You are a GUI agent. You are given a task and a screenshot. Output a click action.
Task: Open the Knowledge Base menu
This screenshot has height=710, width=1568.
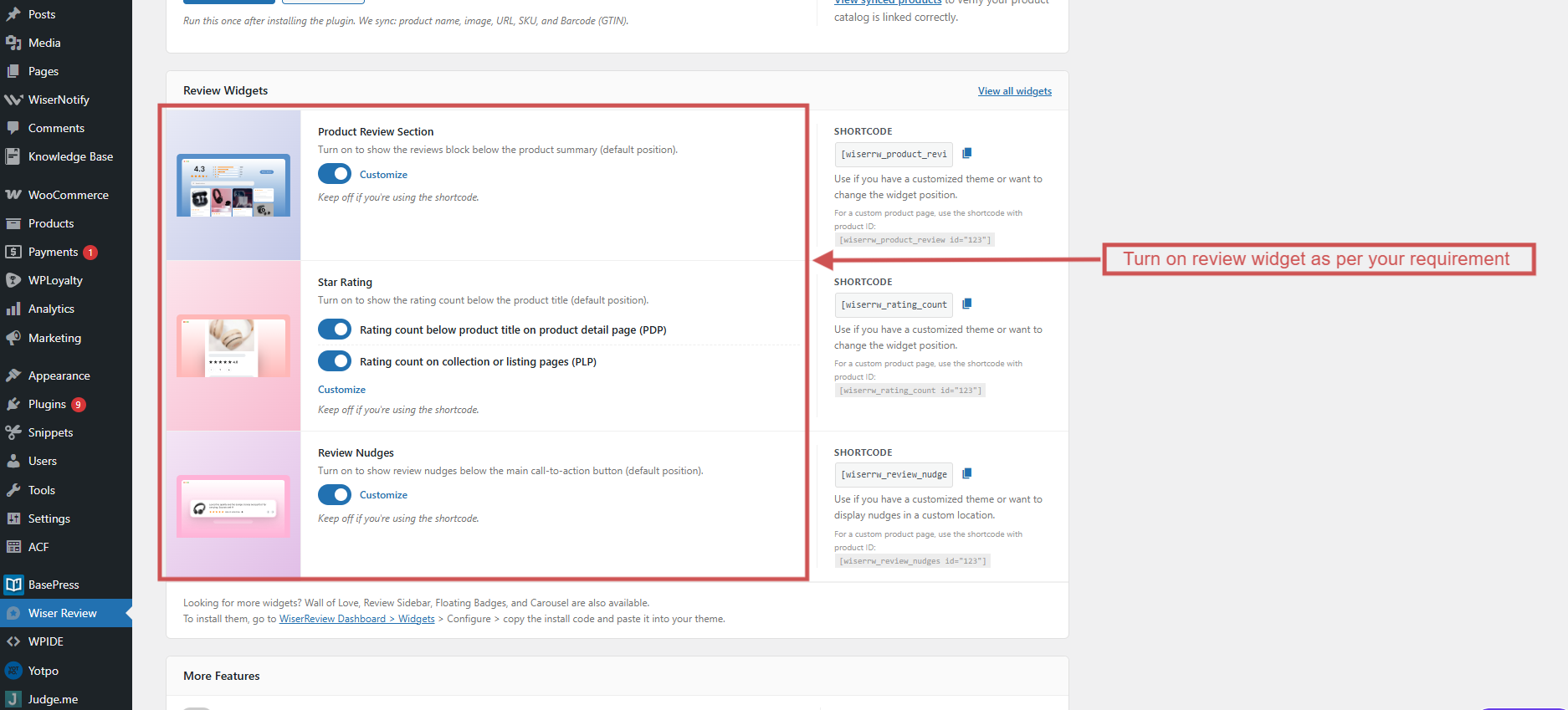(x=66, y=156)
